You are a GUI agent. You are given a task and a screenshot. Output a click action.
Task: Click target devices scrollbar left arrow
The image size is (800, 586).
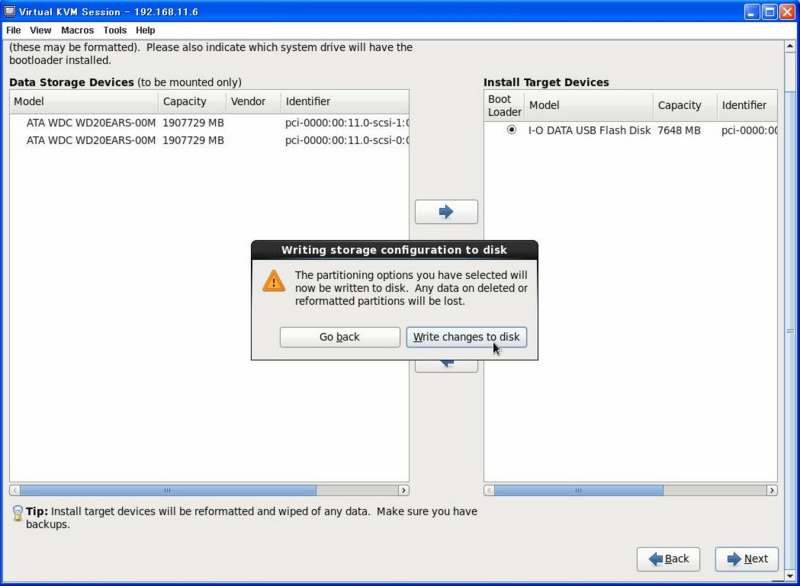tap(489, 490)
